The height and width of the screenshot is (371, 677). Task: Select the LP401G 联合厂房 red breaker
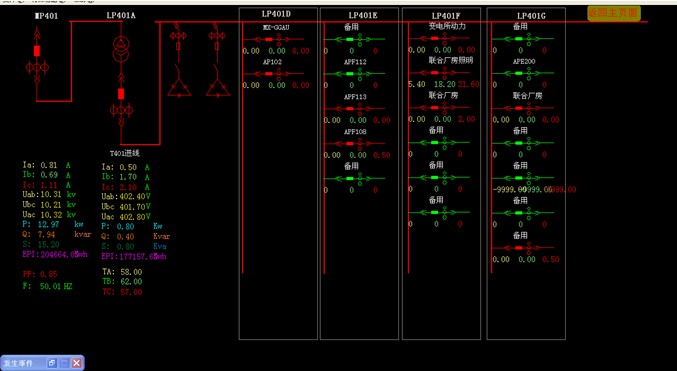click(519, 108)
